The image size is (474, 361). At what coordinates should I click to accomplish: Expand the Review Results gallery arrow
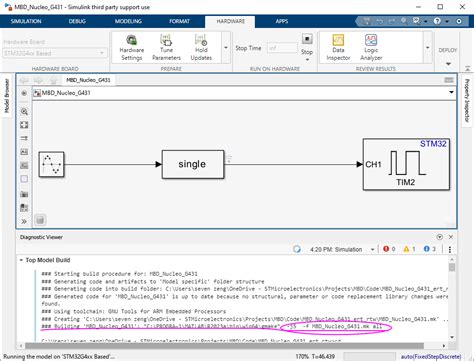[x=428, y=48]
